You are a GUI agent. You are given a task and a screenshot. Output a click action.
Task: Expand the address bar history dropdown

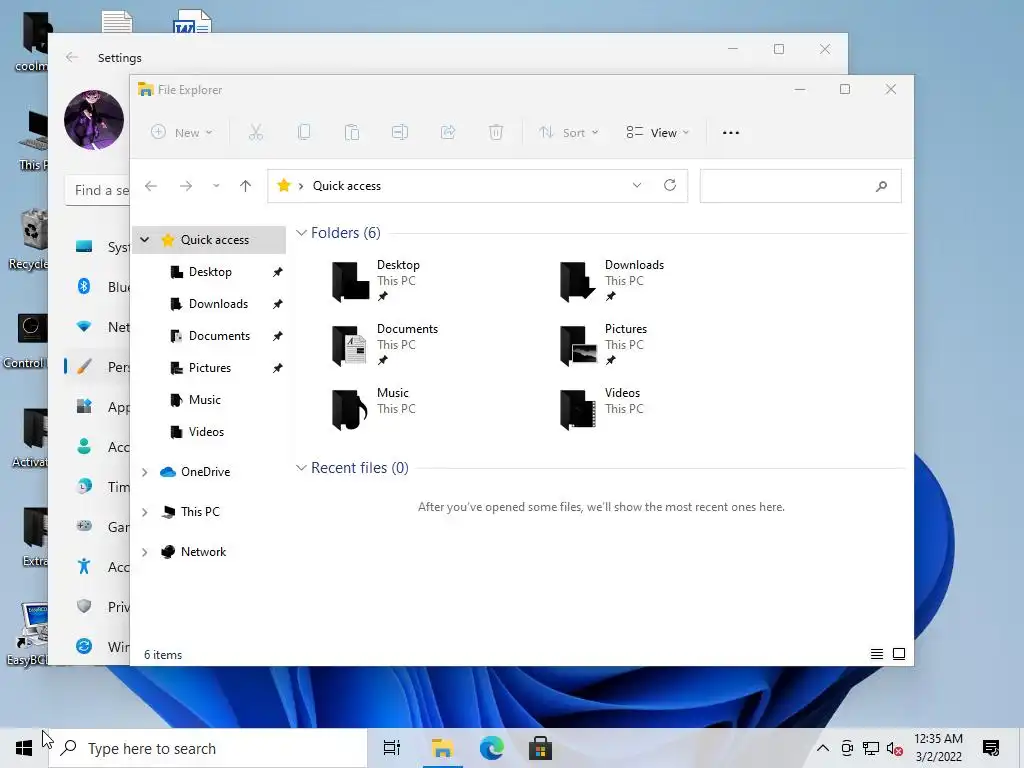[637, 185]
